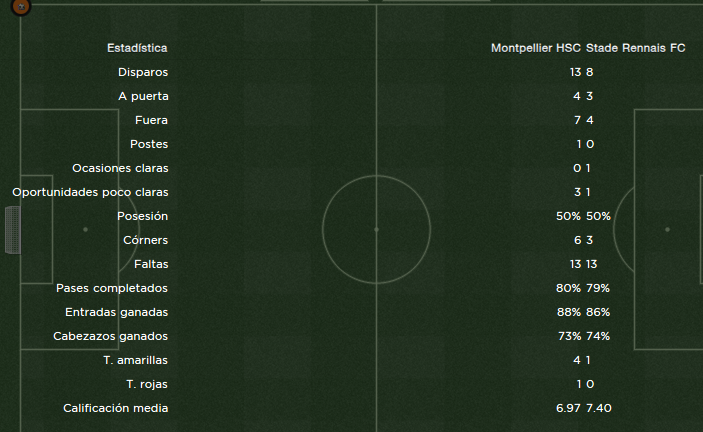Viewport: 703px width, 432px height.
Task: Click the Pases completados label
Action: click(x=112, y=288)
